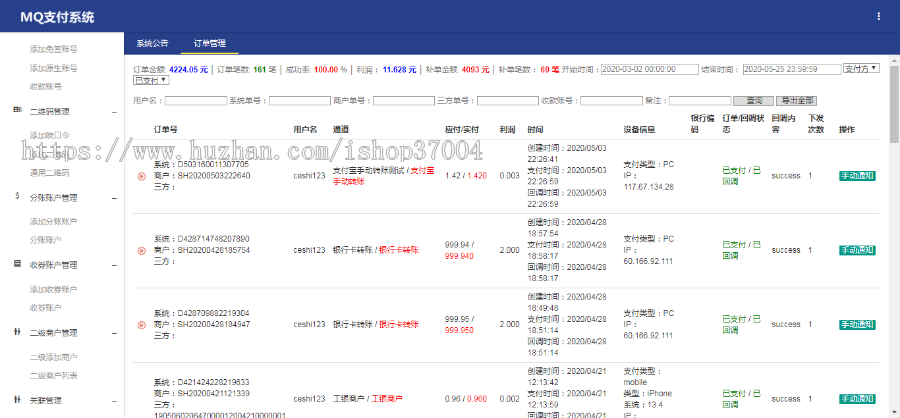Click the profit total 11.628 元
This screenshot has width=900, height=418.
pos(399,69)
